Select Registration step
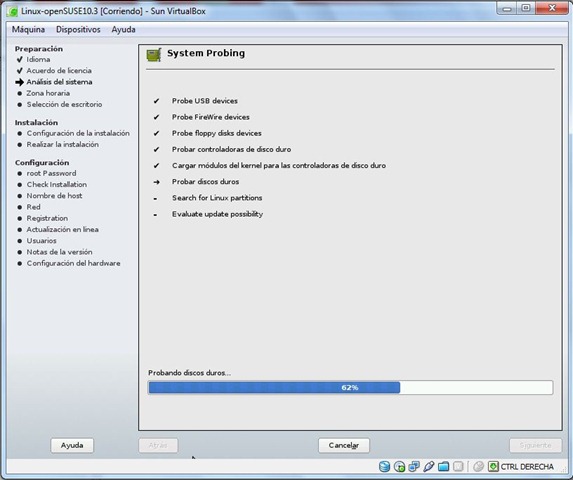573x480 pixels. tap(47, 218)
